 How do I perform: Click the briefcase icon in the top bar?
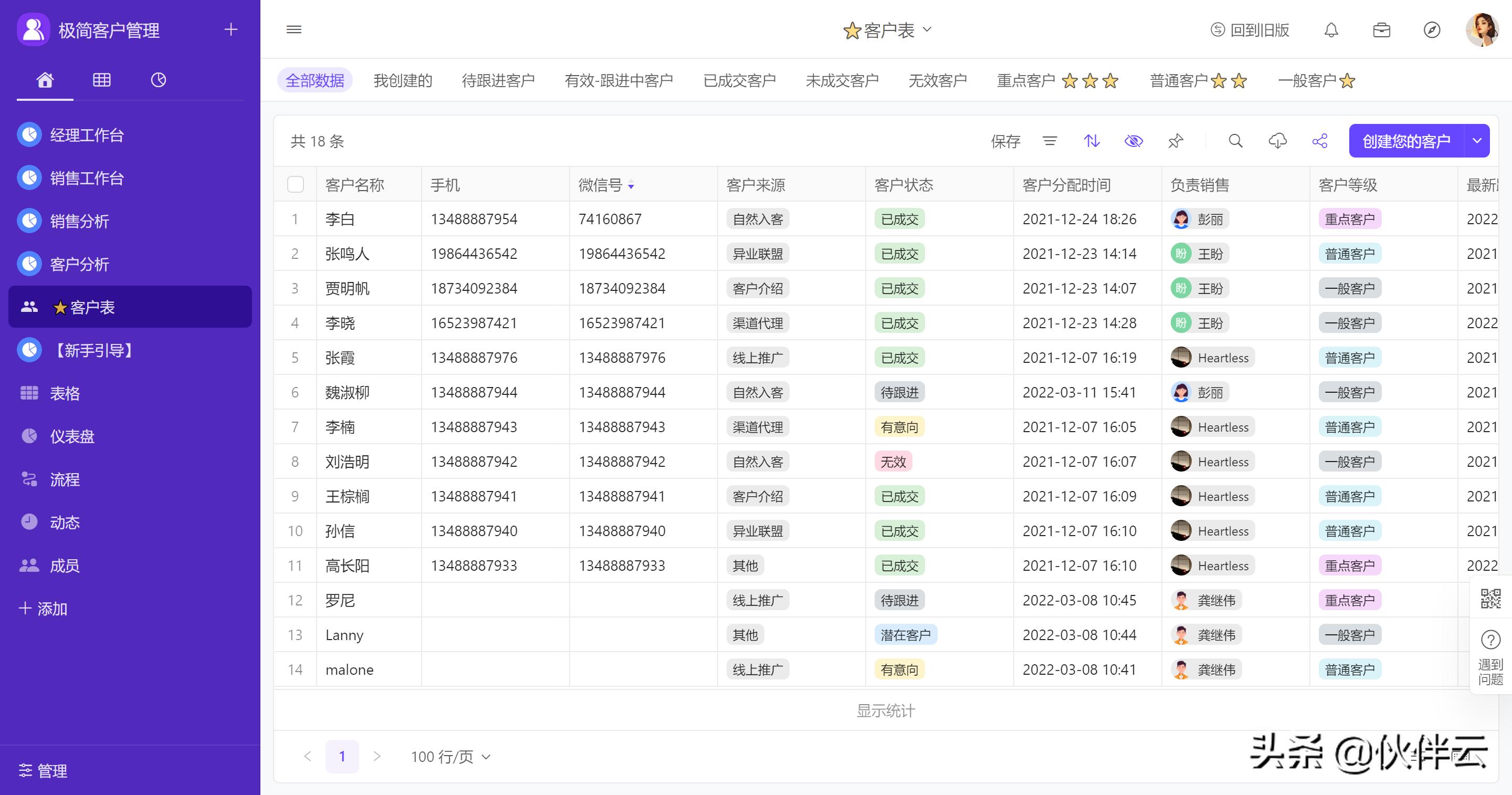(x=1381, y=30)
